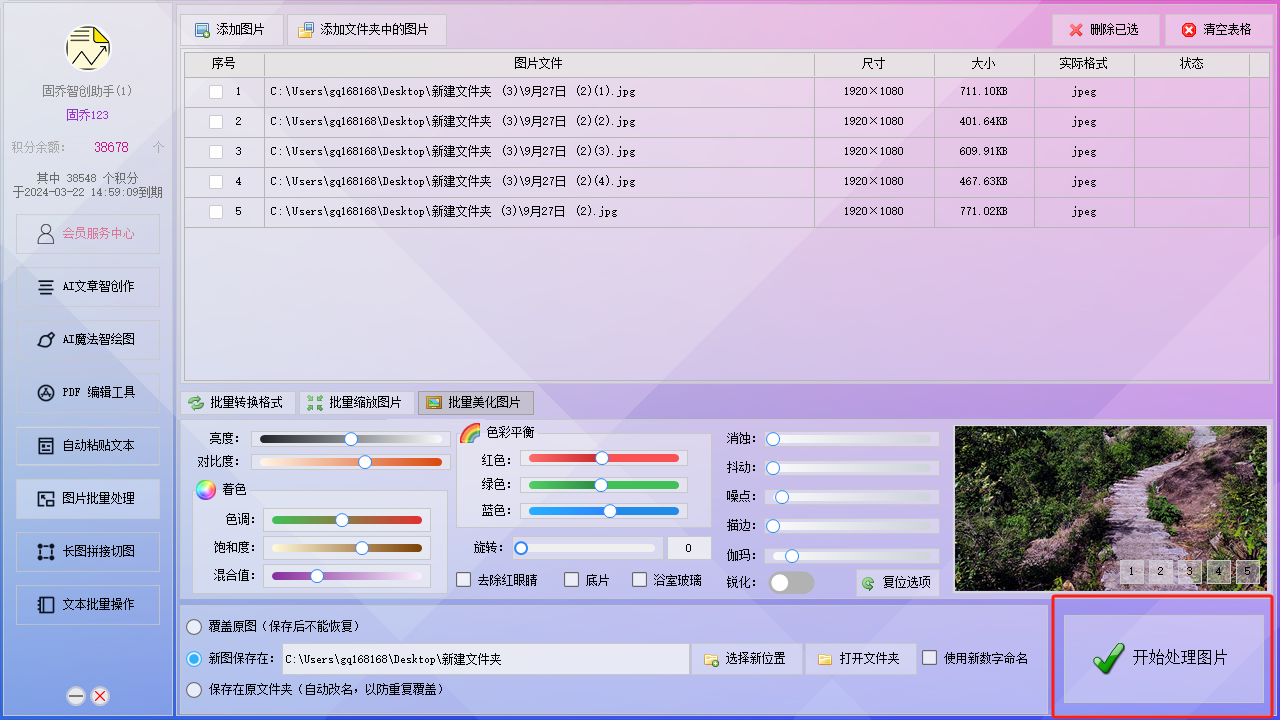
Task: Enable 使用新数字命名 checkbox
Action: (930, 658)
